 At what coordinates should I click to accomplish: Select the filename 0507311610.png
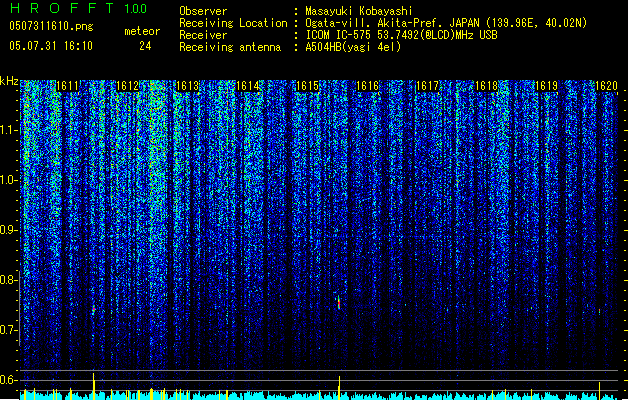point(51,26)
